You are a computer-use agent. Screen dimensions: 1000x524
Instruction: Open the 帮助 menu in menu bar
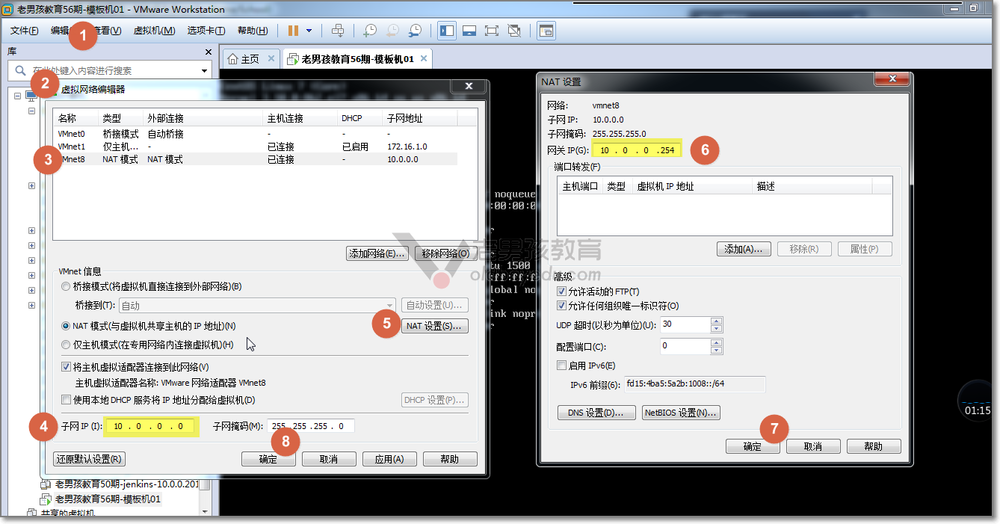(x=253, y=31)
